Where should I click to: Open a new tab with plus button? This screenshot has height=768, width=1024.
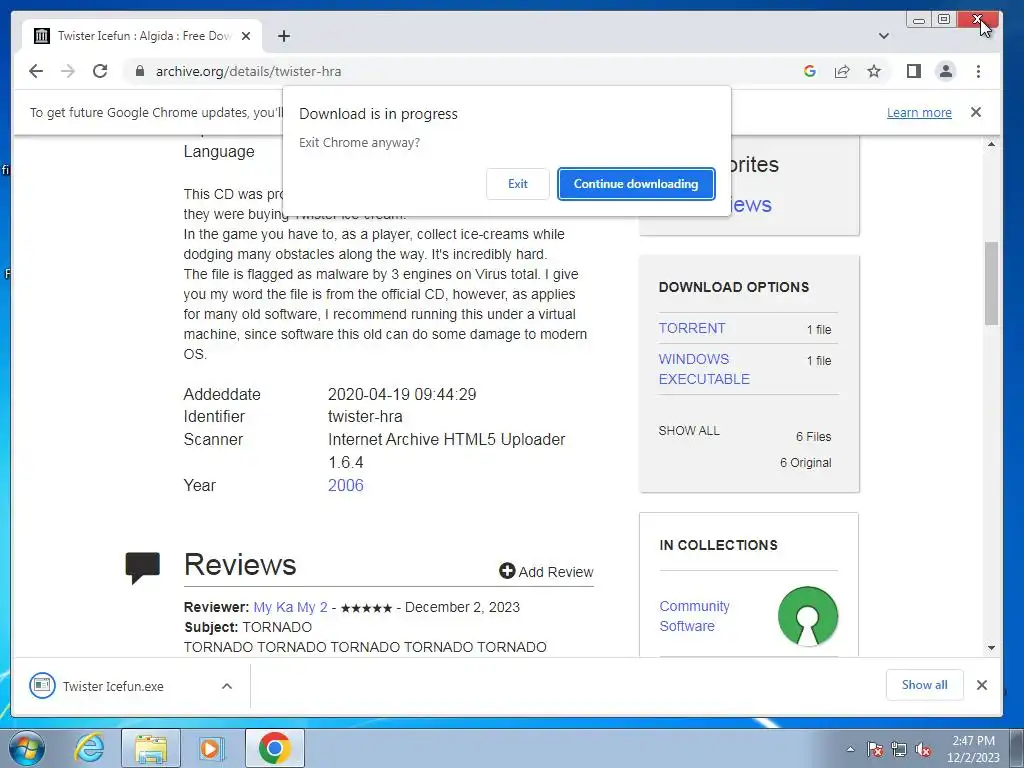coord(283,36)
